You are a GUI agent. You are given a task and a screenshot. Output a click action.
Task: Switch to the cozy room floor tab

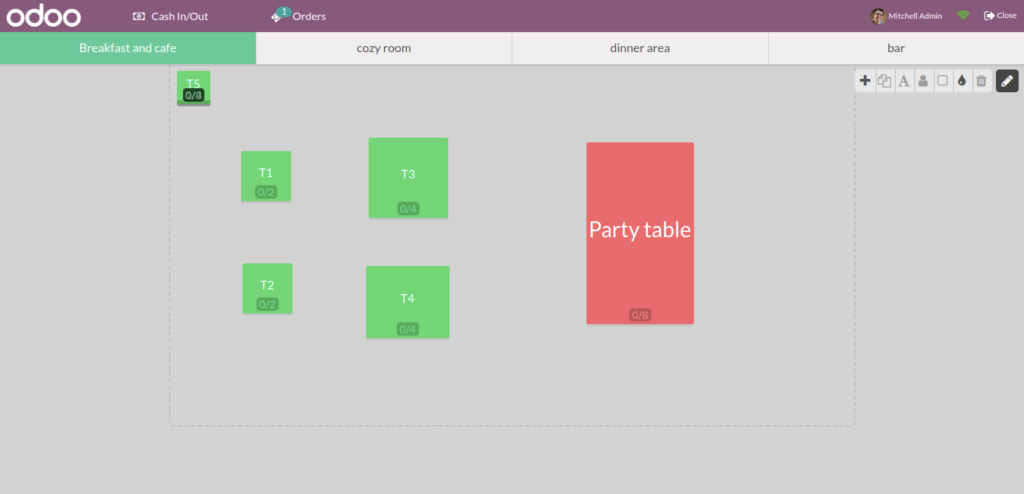pyautogui.click(x=384, y=48)
